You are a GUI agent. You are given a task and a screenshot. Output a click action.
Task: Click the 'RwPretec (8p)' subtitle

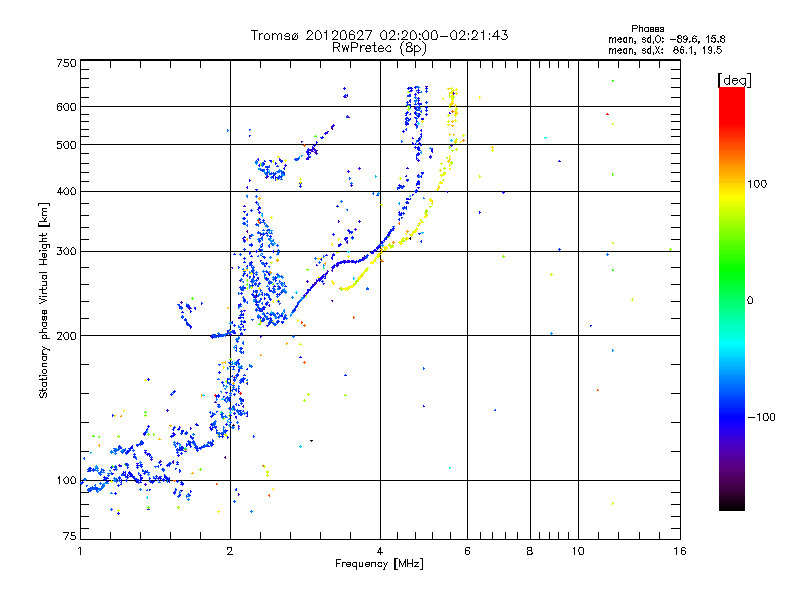tap(379, 48)
